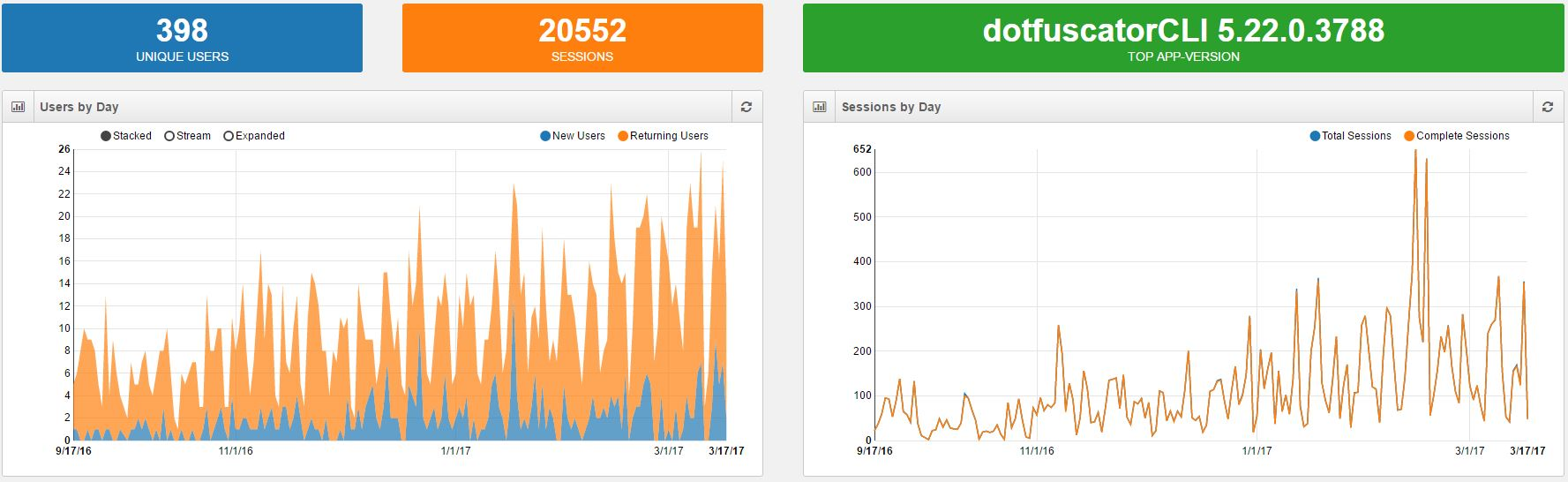Click the 1/1/17 label on Sessions chart
The width and height of the screenshot is (1568, 482).
[1257, 451]
